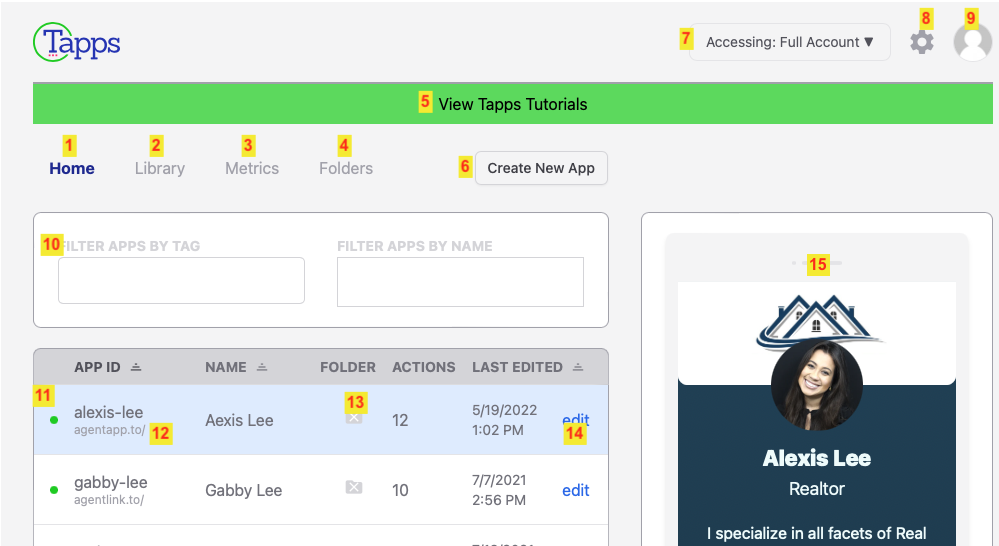
Task: Sort the table by the APP ID arrow
Action: [x=136, y=368]
